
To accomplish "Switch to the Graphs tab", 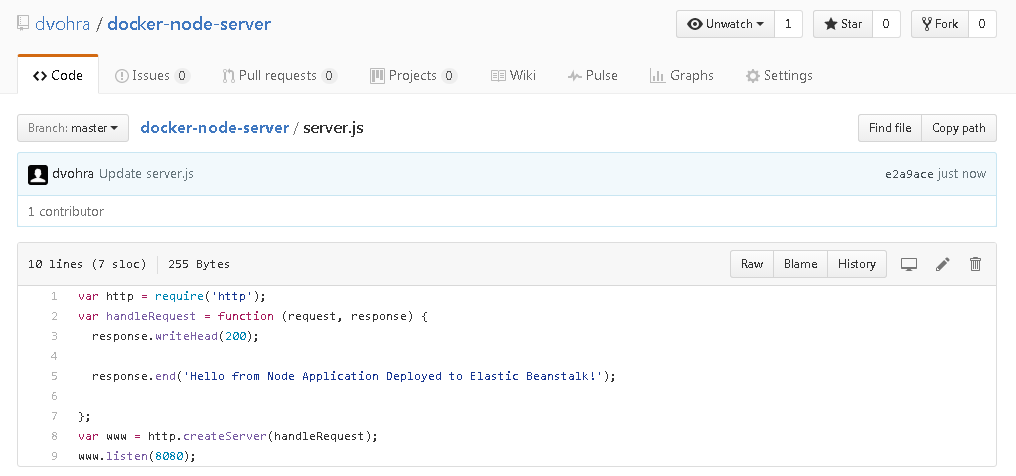I will 682,76.
